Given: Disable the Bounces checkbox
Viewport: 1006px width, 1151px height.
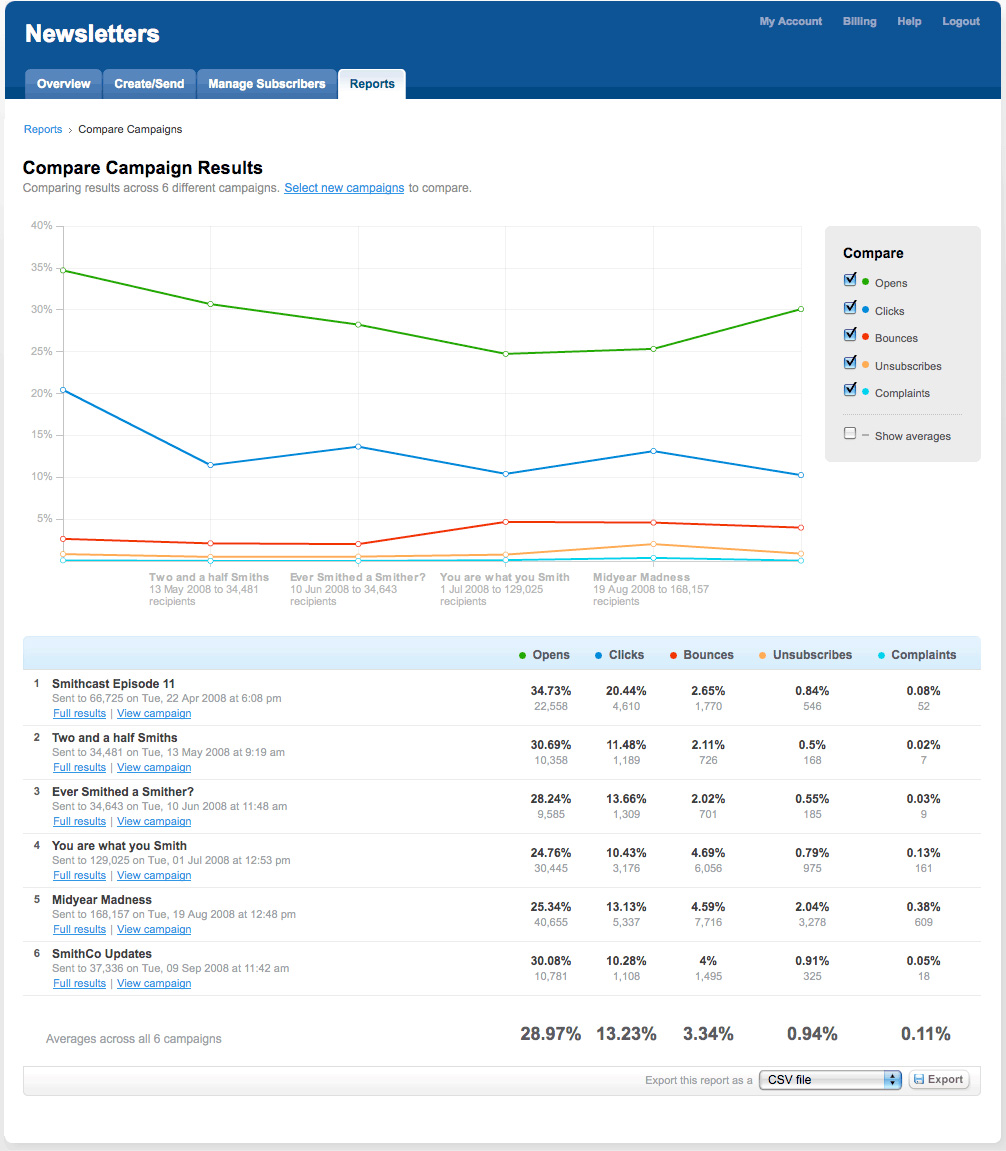Looking at the screenshot, I should (x=850, y=336).
